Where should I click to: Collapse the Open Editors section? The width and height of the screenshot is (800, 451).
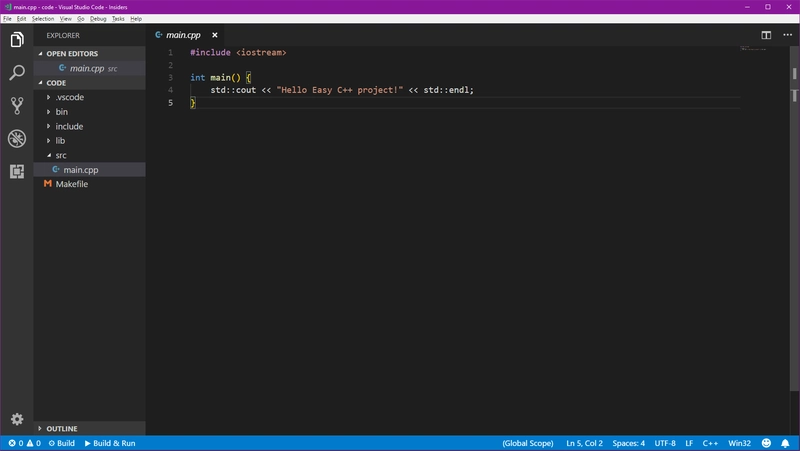pyautogui.click(x=72, y=54)
